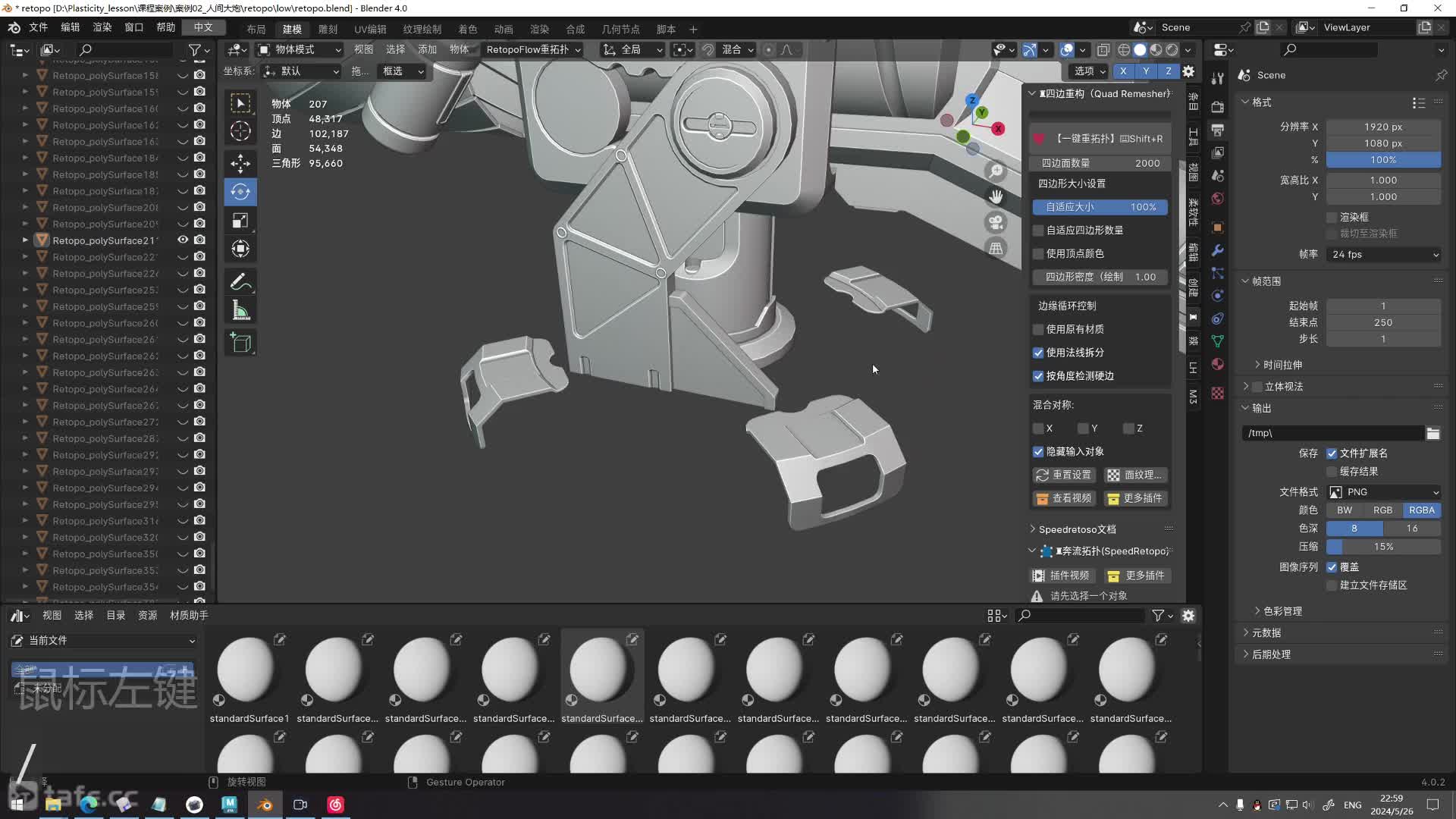1456x819 pixels.
Task: Select the Measure tool
Action: tap(240, 310)
